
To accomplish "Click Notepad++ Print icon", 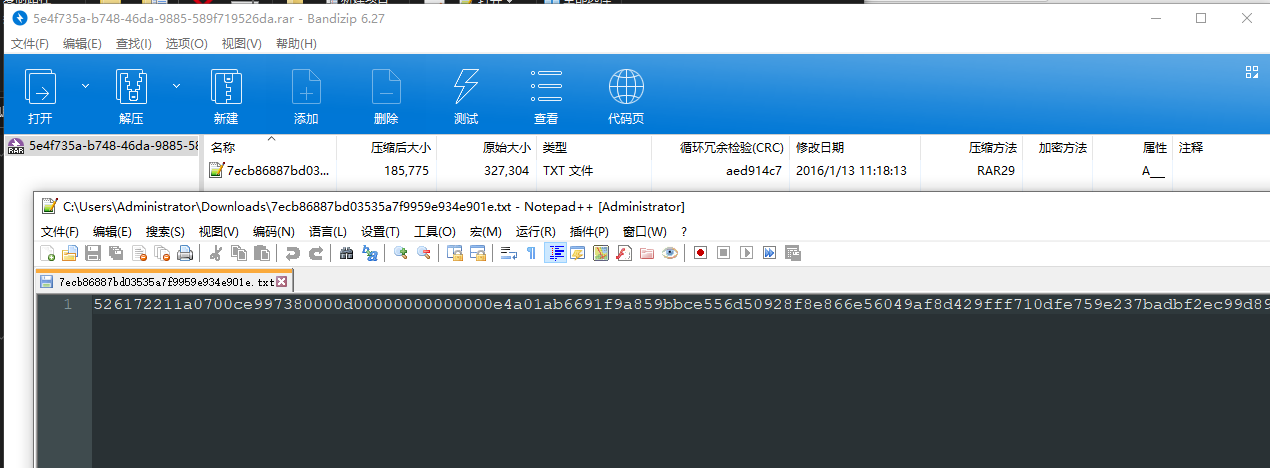I will (x=185, y=253).
